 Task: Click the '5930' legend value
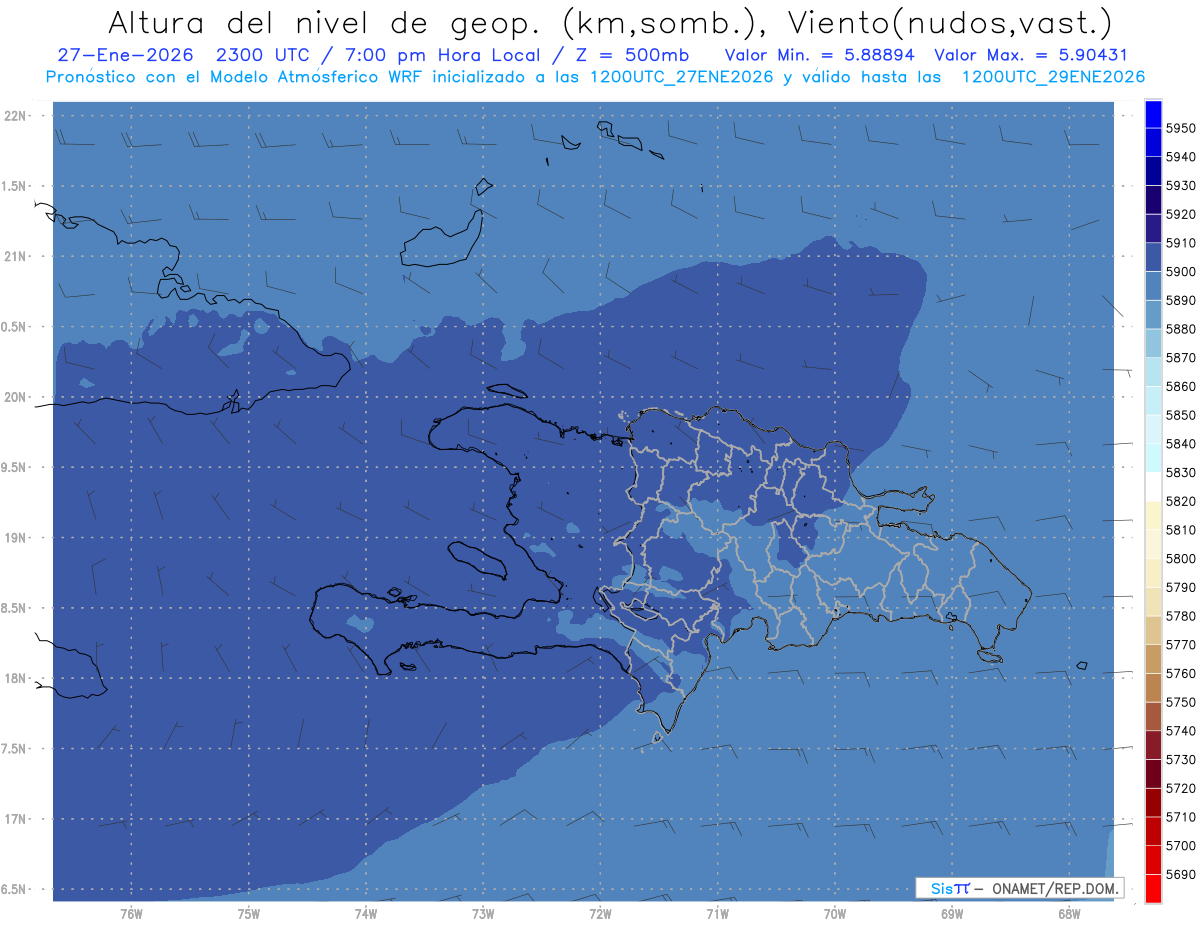coord(1181,187)
